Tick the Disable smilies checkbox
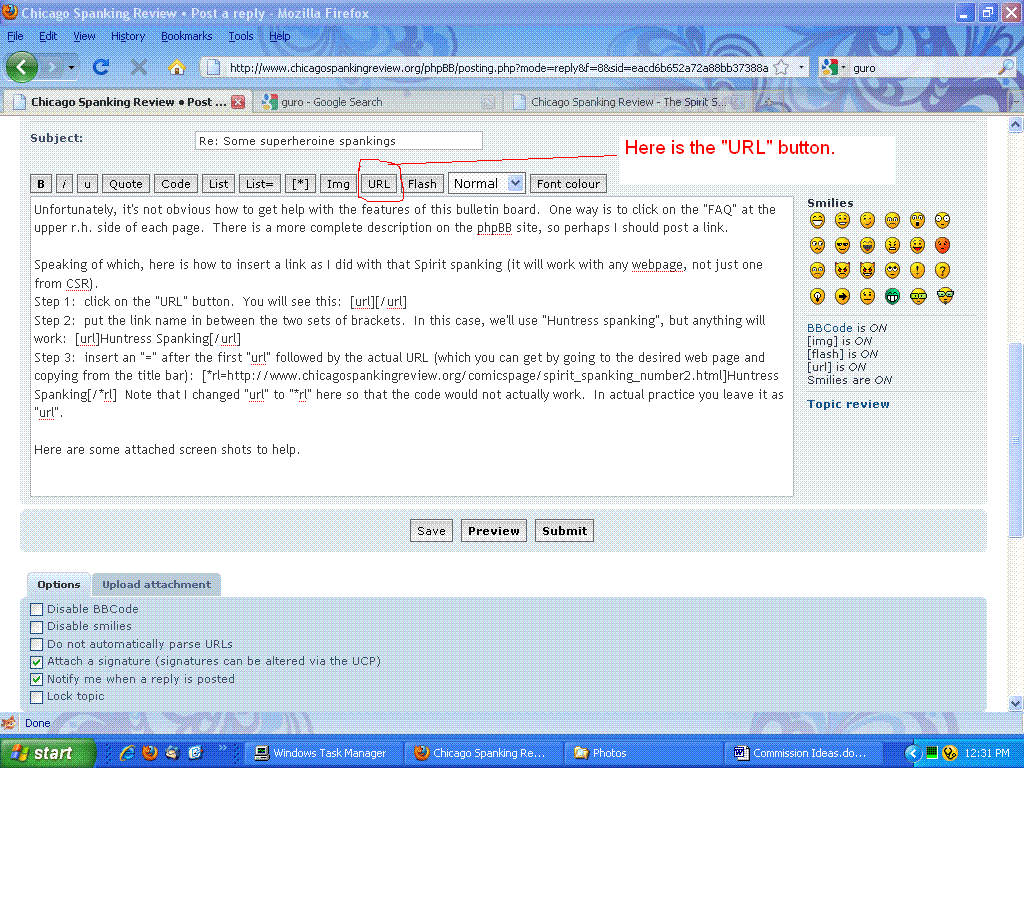The width and height of the screenshot is (1024, 900). pyautogui.click(x=37, y=627)
